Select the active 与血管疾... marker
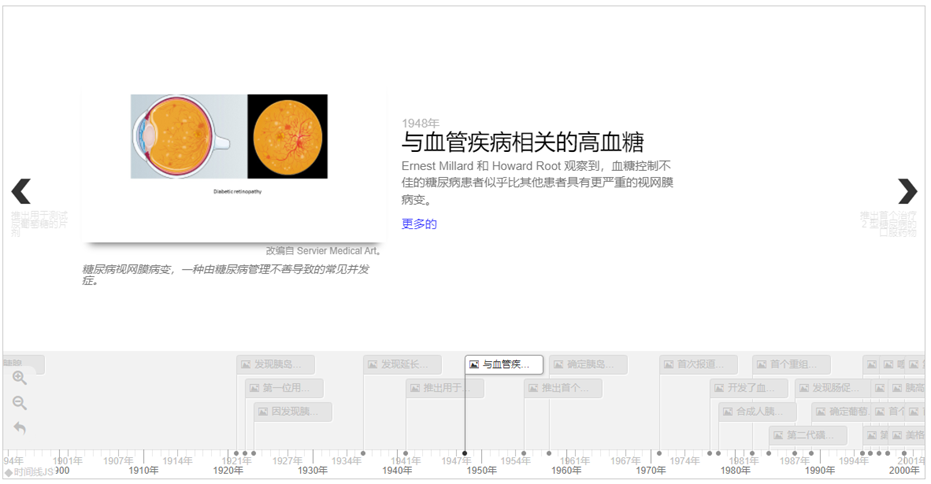Screen dimensions: 931x484 pos(504,364)
